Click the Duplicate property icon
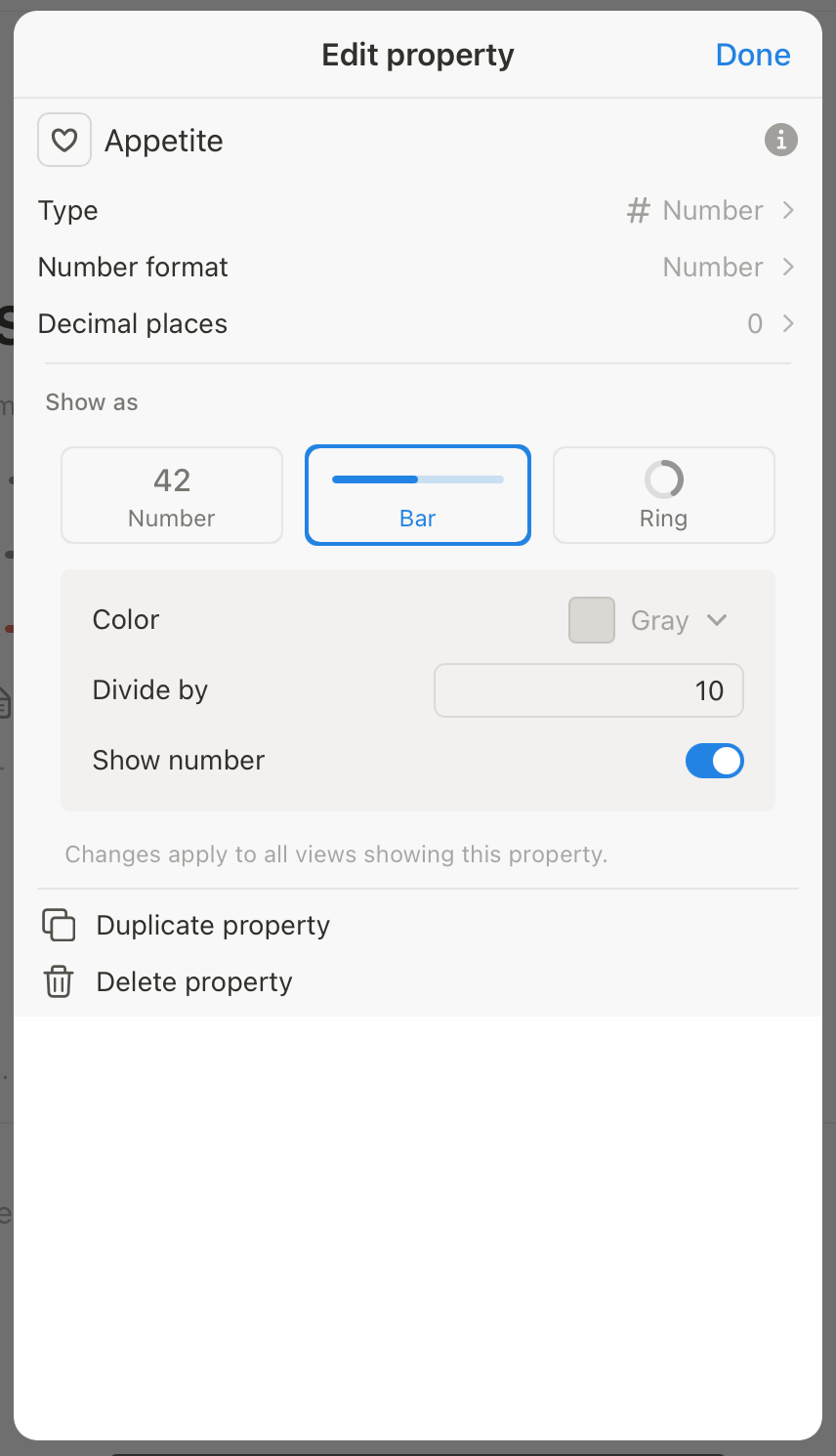Viewport: 836px width, 1456px height. coord(59,924)
